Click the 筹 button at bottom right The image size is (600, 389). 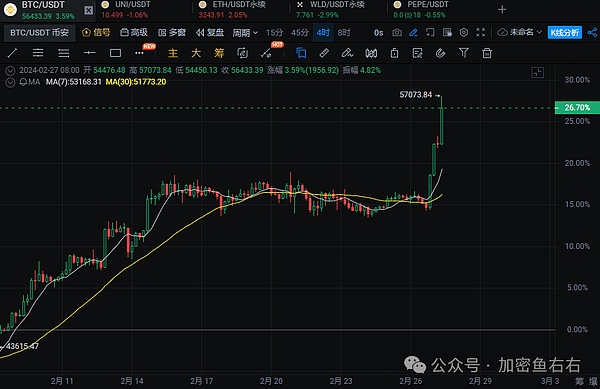(579, 381)
